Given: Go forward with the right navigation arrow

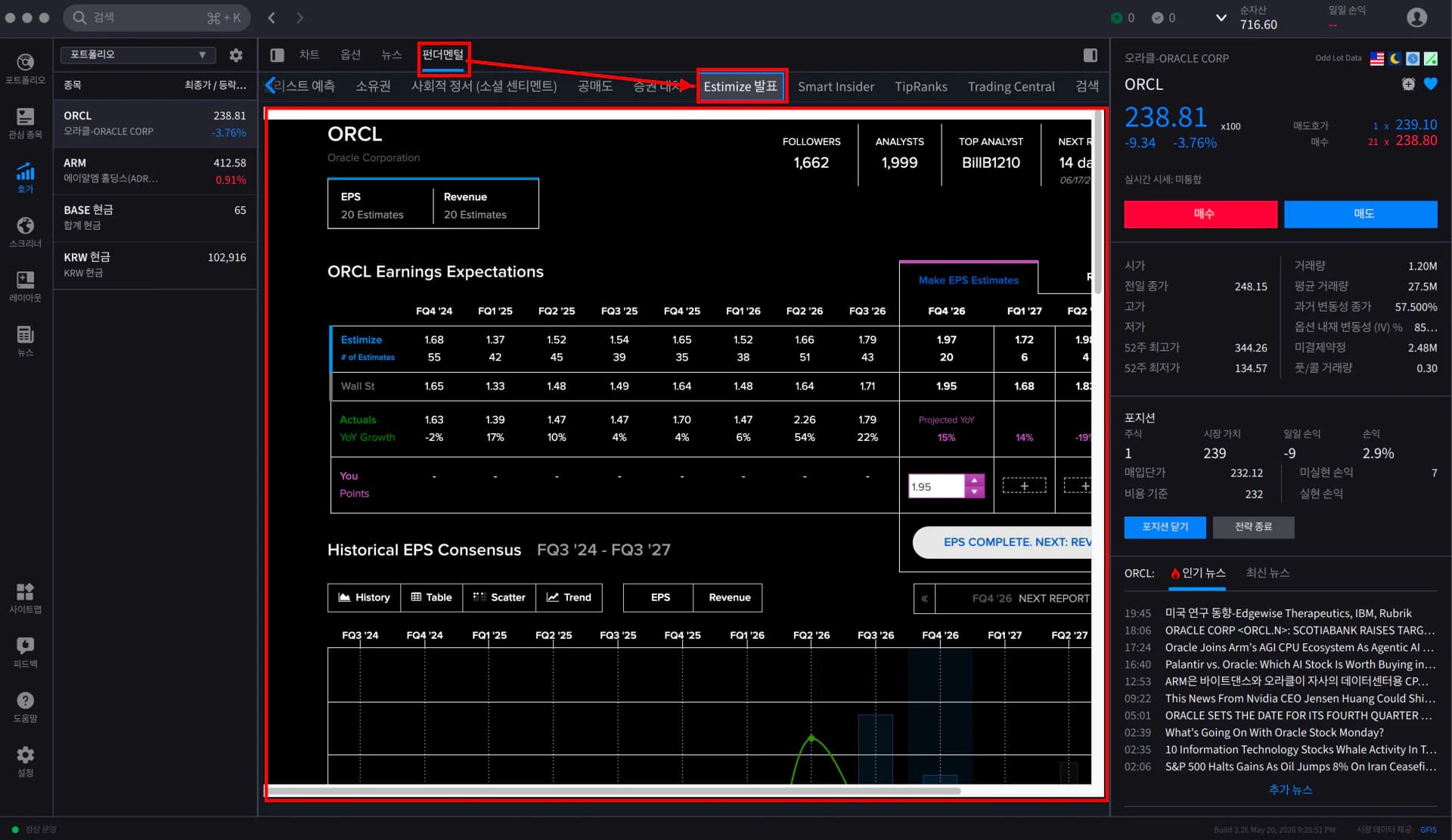Looking at the screenshot, I should click(300, 17).
